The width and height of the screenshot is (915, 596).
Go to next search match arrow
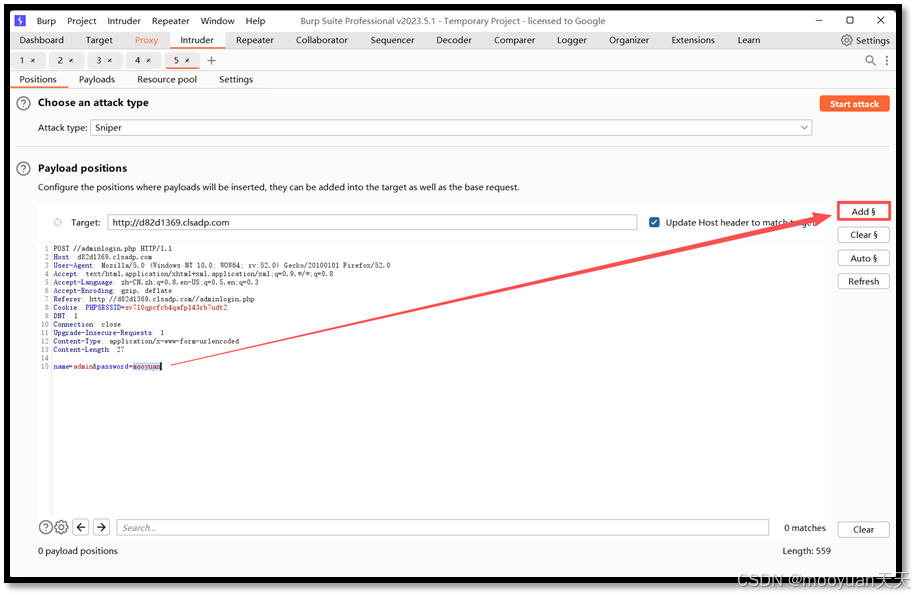(101, 528)
